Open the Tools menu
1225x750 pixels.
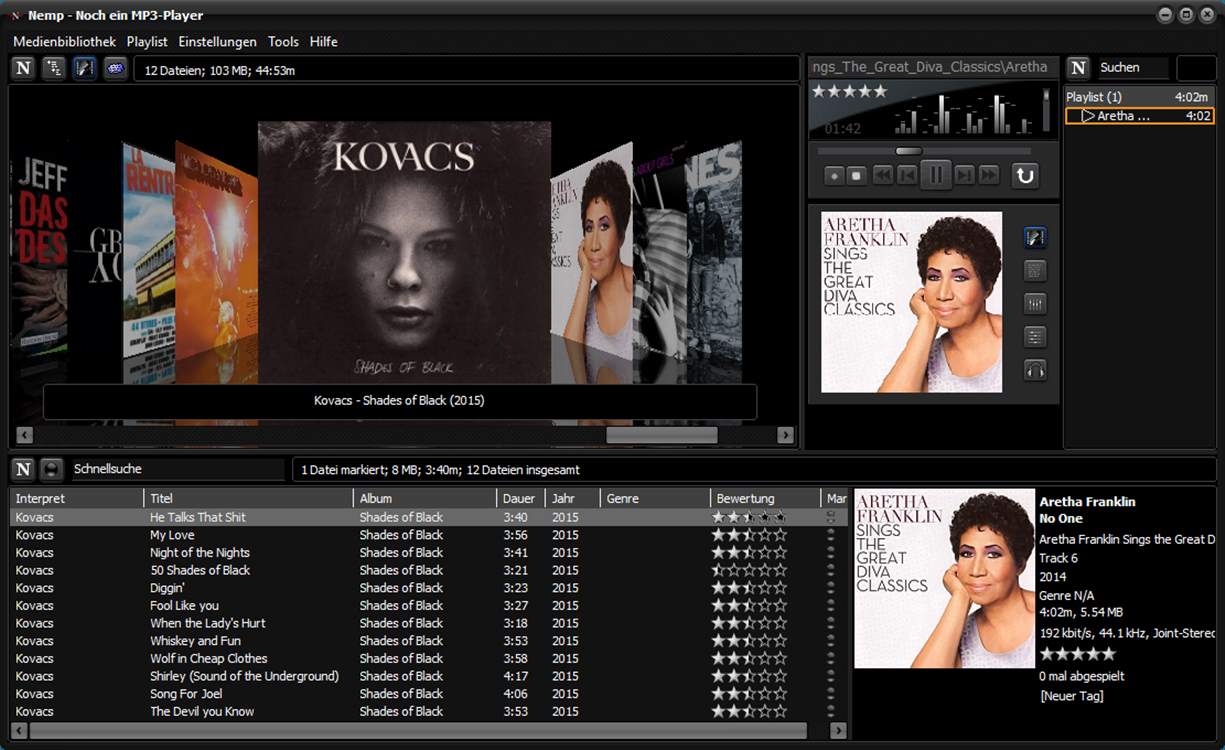tap(283, 42)
